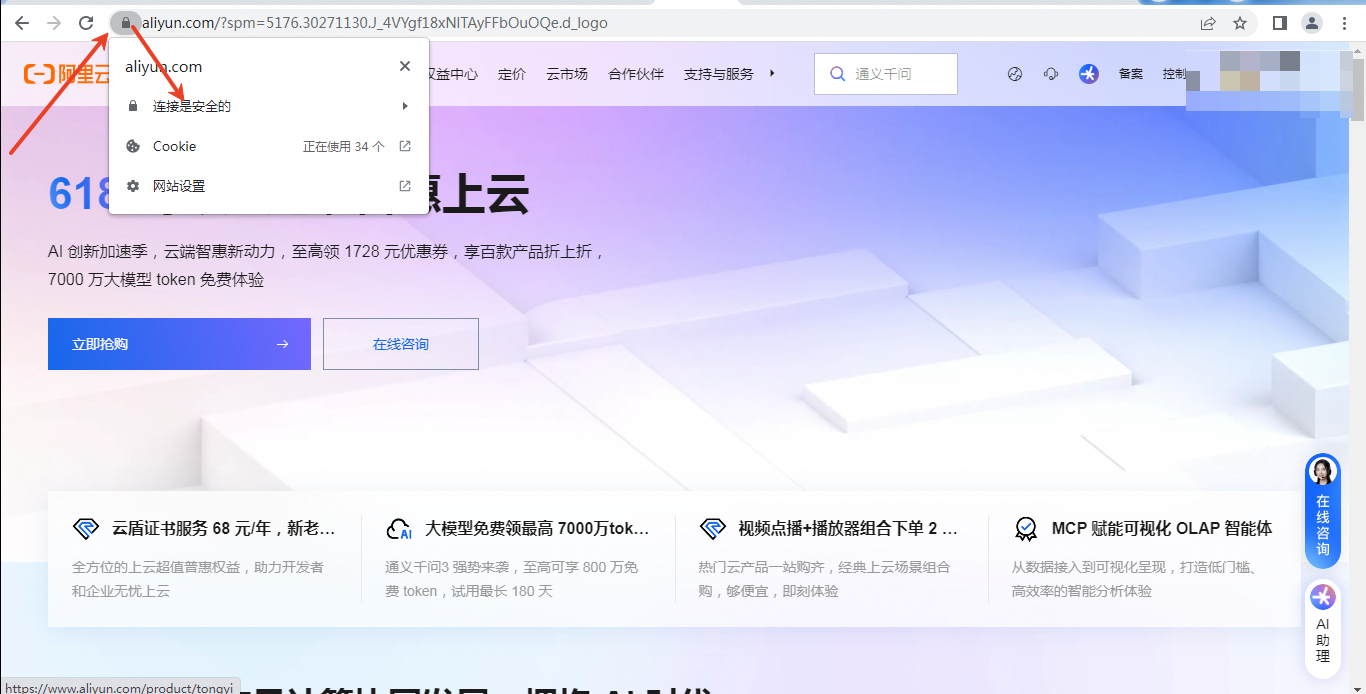This screenshot has height=694, width=1366.
Task: Open the Chrome three-dot menu
Action: click(1344, 22)
